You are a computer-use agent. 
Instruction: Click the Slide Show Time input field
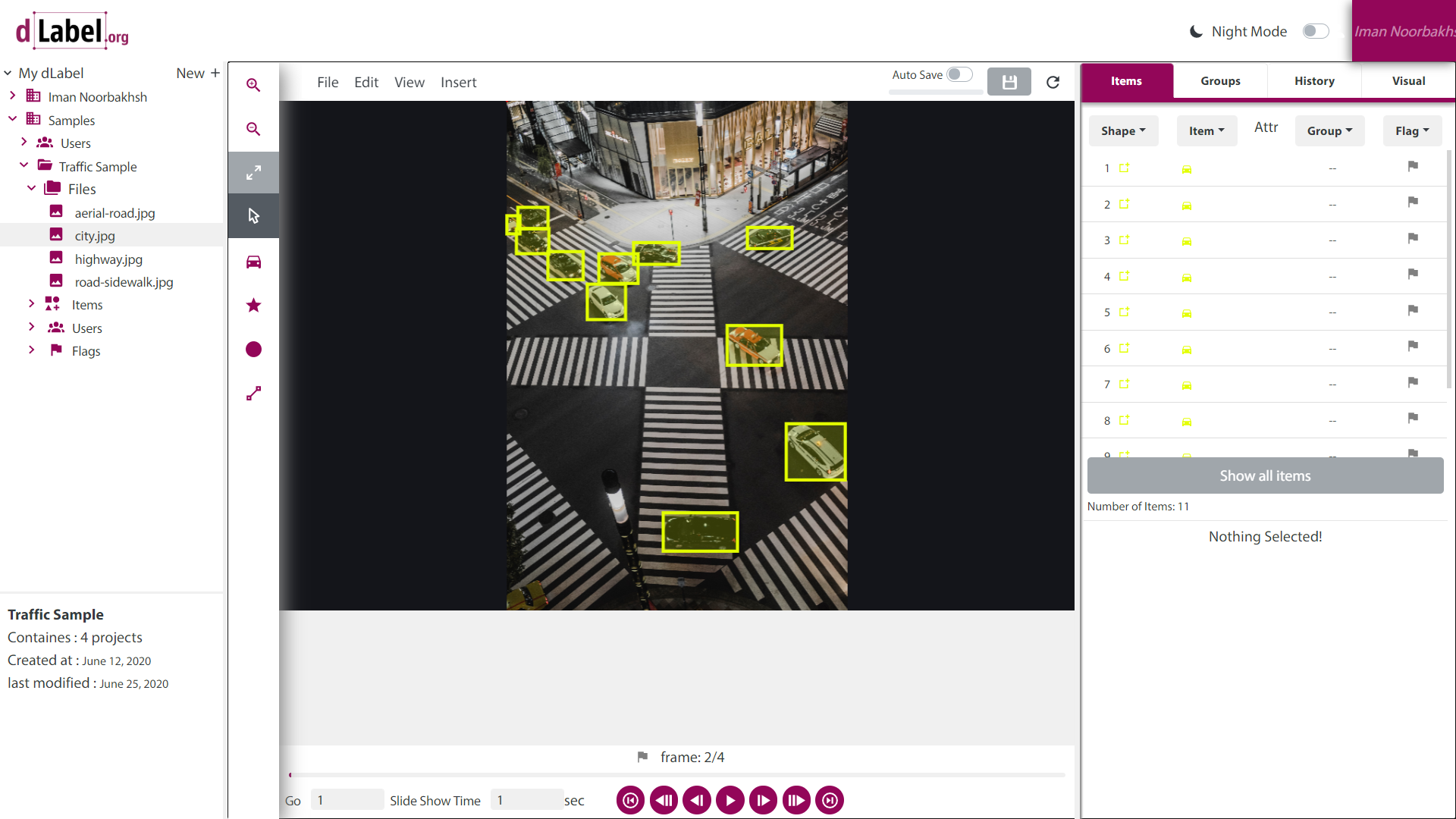(x=526, y=800)
